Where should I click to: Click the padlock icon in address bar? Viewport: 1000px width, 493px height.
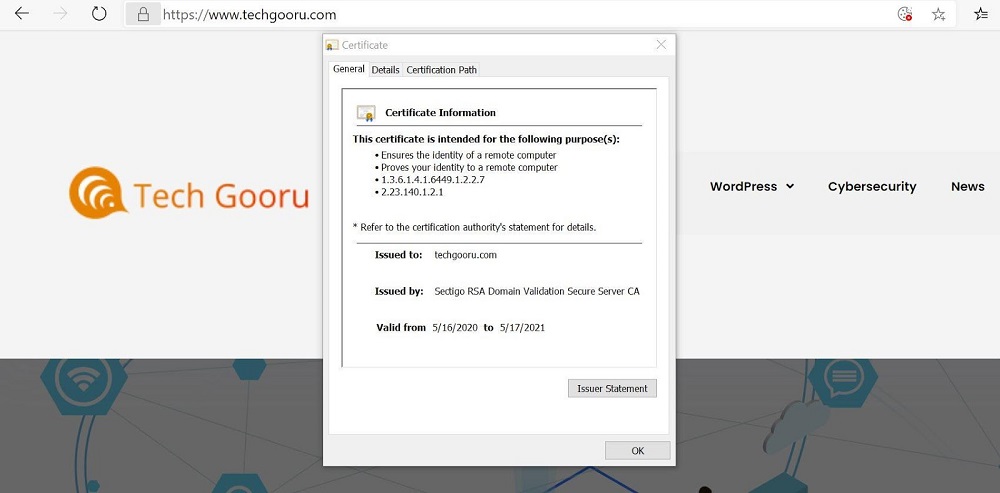143,14
